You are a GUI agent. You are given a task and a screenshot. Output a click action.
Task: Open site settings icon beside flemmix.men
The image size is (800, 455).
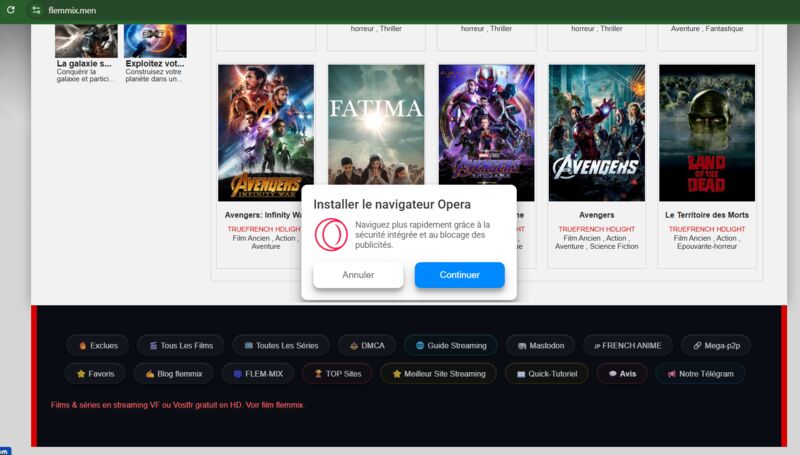pyautogui.click(x=36, y=10)
